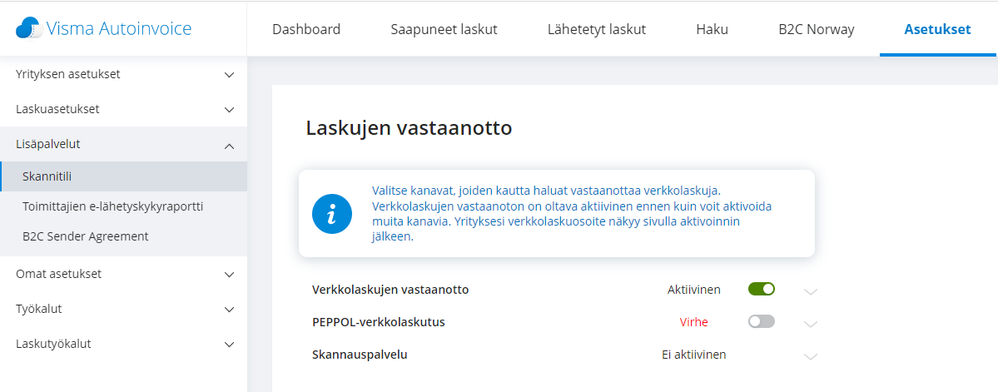Screen dimensions: 998x392
Task: Open the Haku tab
Action: coord(712,29)
